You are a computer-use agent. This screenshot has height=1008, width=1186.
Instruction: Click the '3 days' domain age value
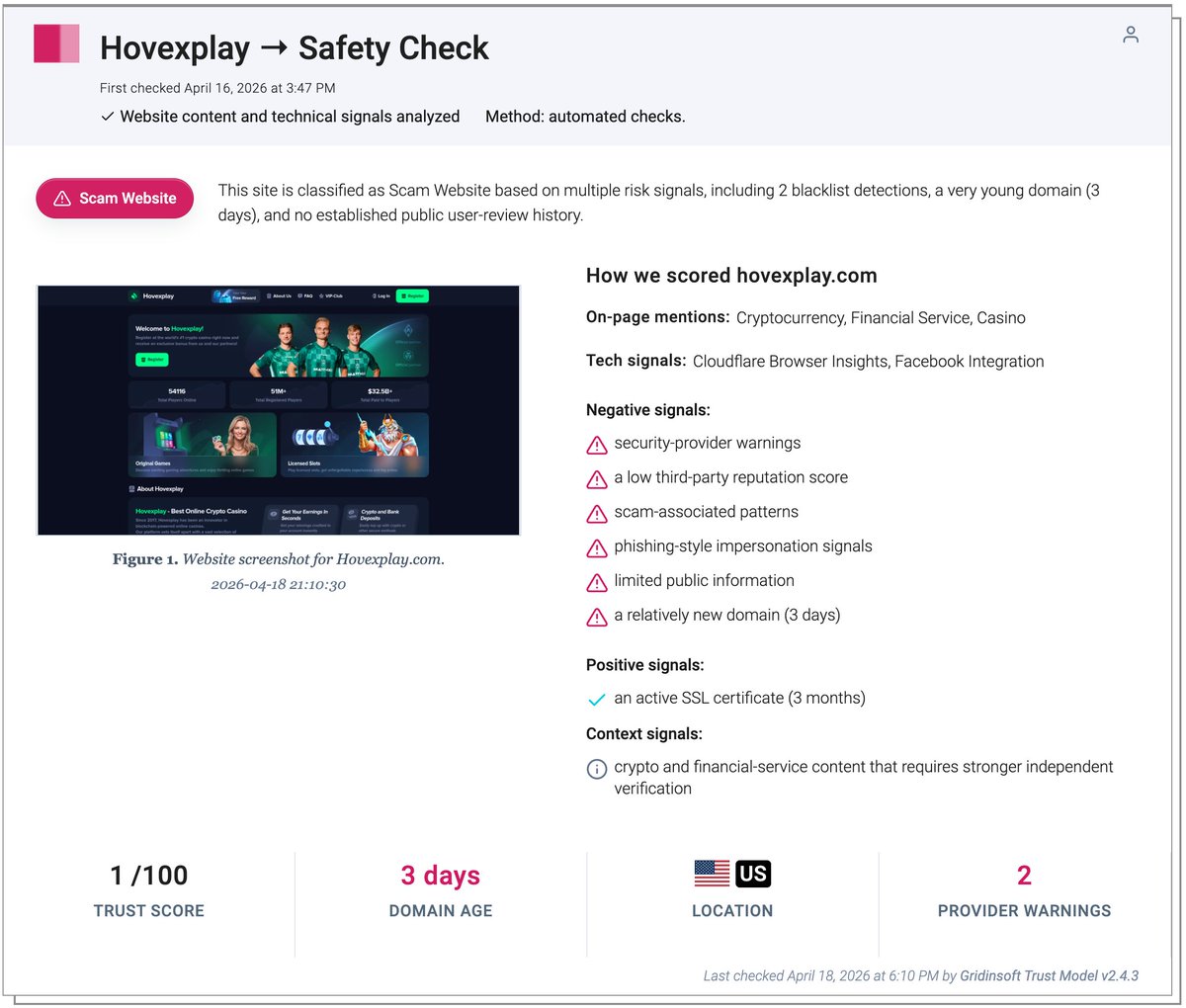pyautogui.click(x=441, y=876)
